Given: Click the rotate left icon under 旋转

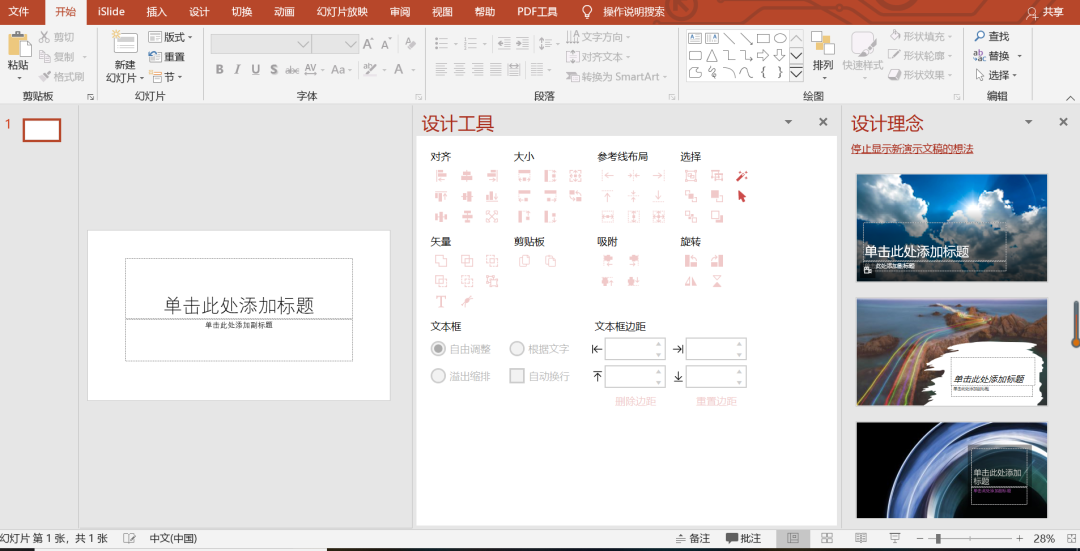Looking at the screenshot, I should pyautogui.click(x=691, y=261).
